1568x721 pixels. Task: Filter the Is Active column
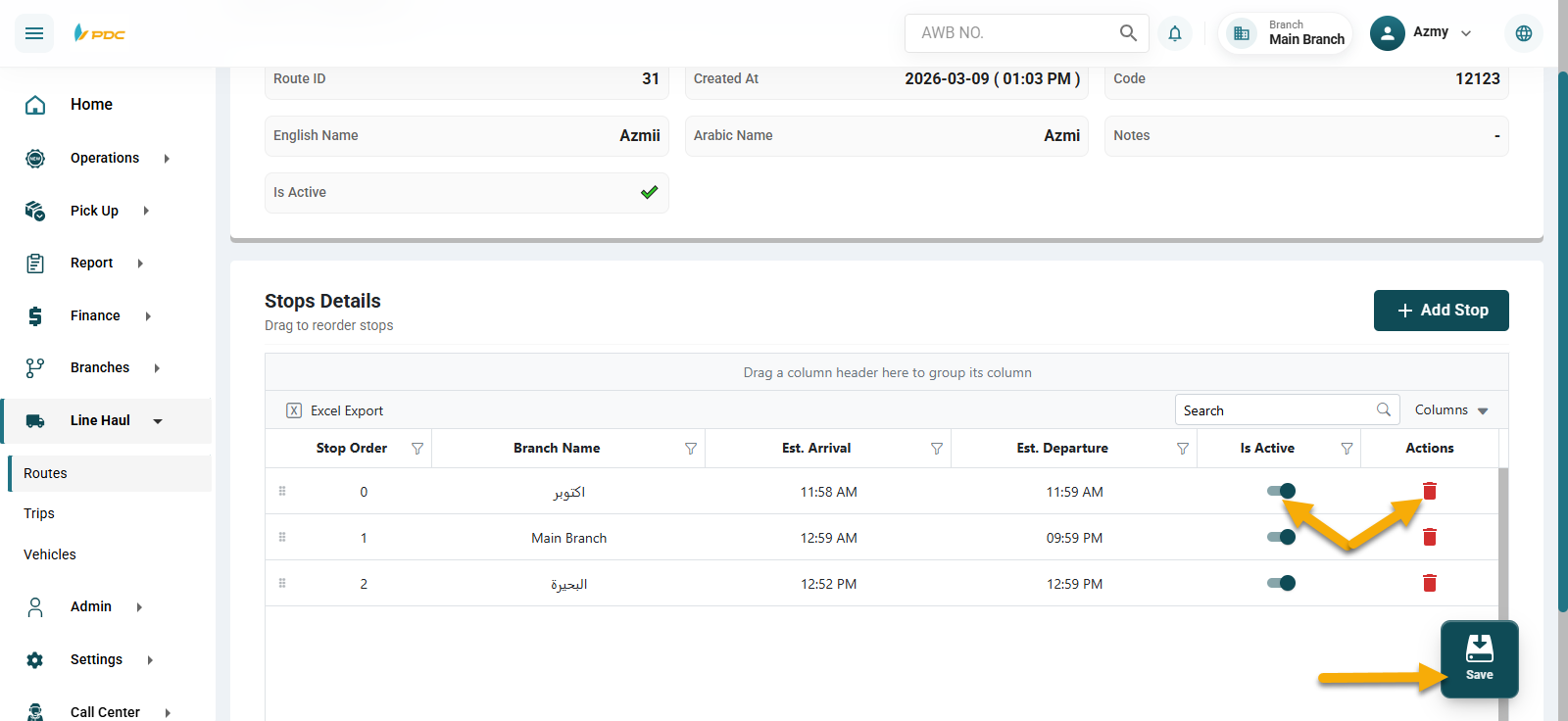coord(1347,449)
